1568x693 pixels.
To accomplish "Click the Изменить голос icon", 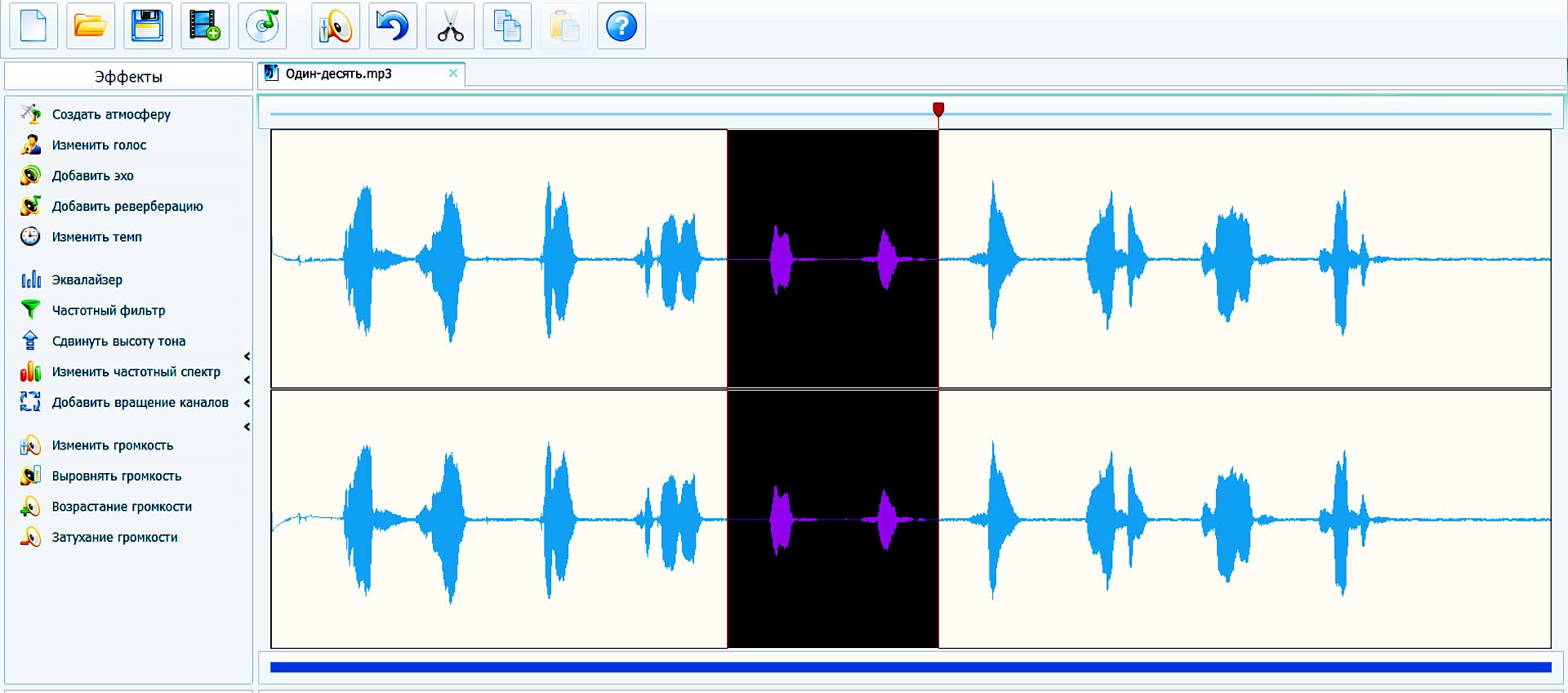I will point(30,145).
